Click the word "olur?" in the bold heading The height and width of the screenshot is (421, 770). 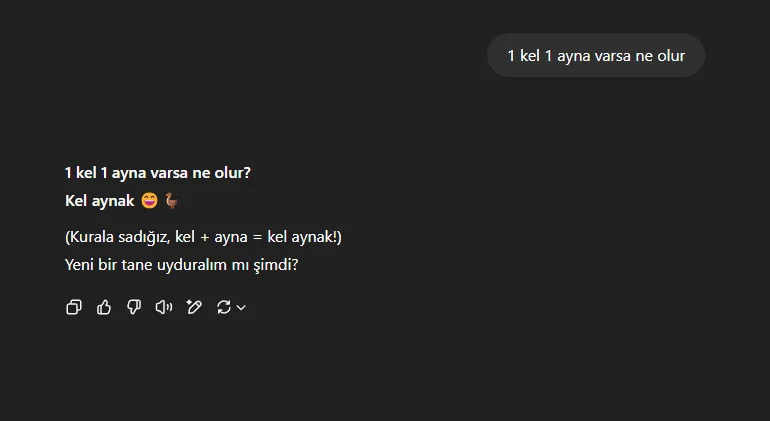click(232, 173)
